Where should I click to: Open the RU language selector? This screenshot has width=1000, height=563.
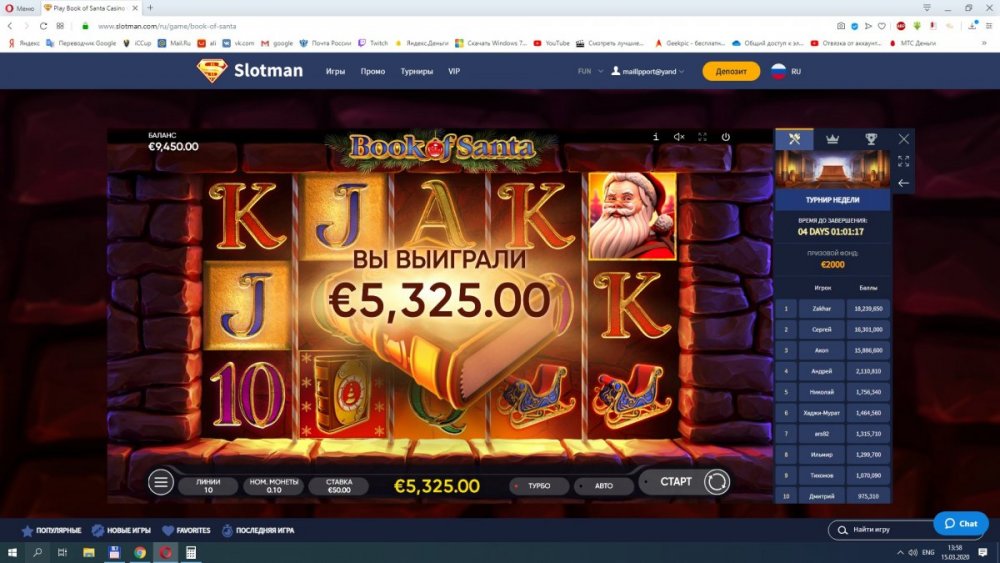786,71
